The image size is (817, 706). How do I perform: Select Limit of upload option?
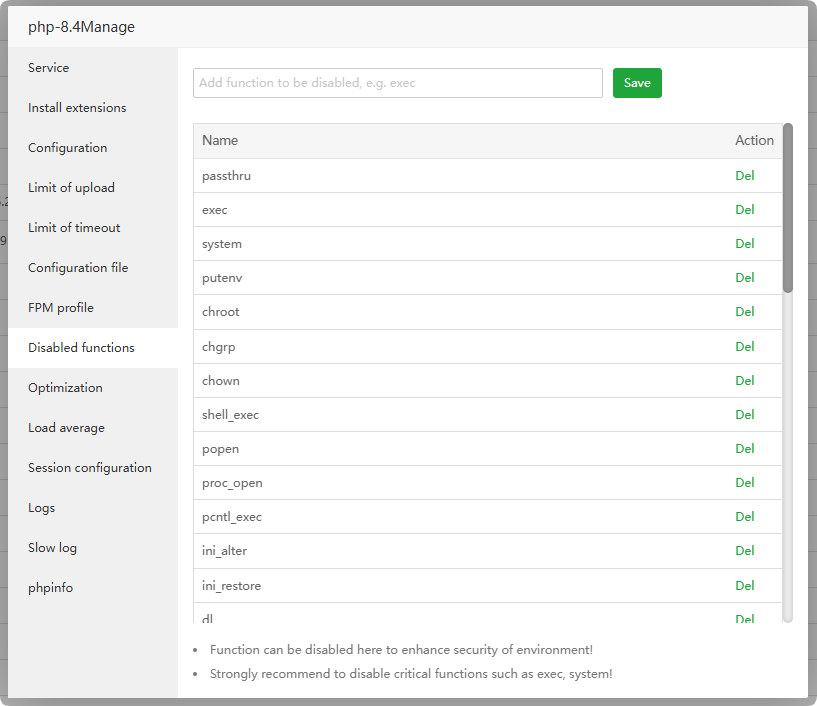point(71,188)
